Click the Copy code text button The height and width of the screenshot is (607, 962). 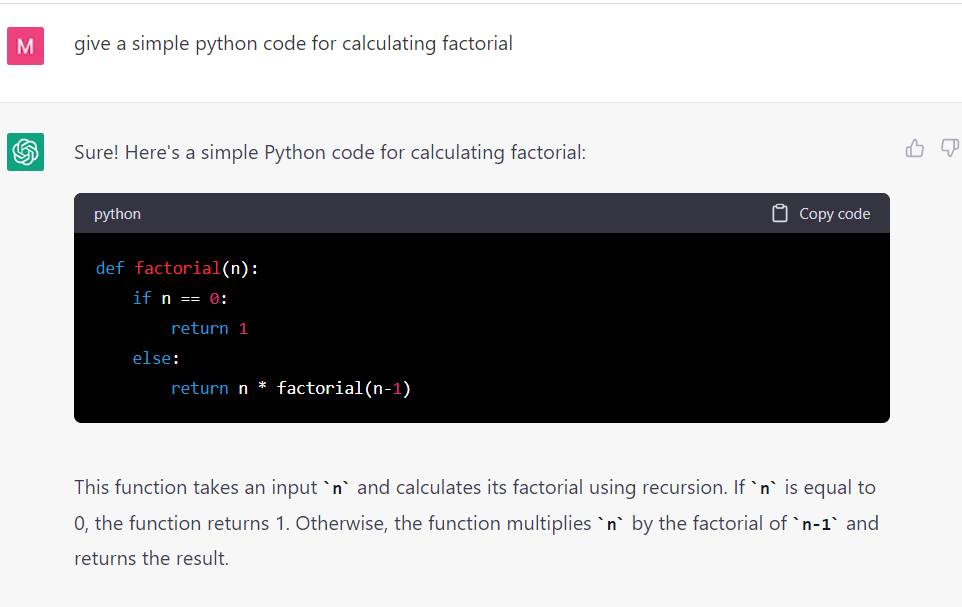pos(834,214)
